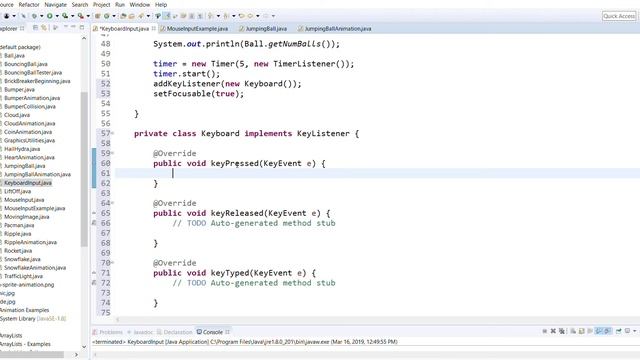Open the External Tools dropdown arrow
Image resolution: width=640 pixels, height=360 pixels.
point(88,16)
